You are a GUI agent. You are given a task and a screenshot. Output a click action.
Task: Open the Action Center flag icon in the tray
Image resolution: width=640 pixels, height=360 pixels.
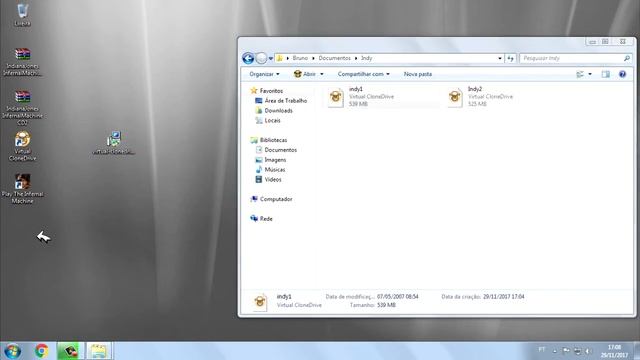566,351
